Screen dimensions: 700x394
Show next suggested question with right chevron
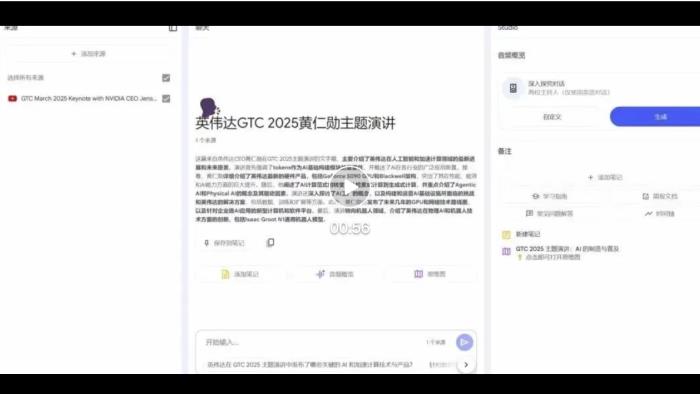(x=466, y=365)
